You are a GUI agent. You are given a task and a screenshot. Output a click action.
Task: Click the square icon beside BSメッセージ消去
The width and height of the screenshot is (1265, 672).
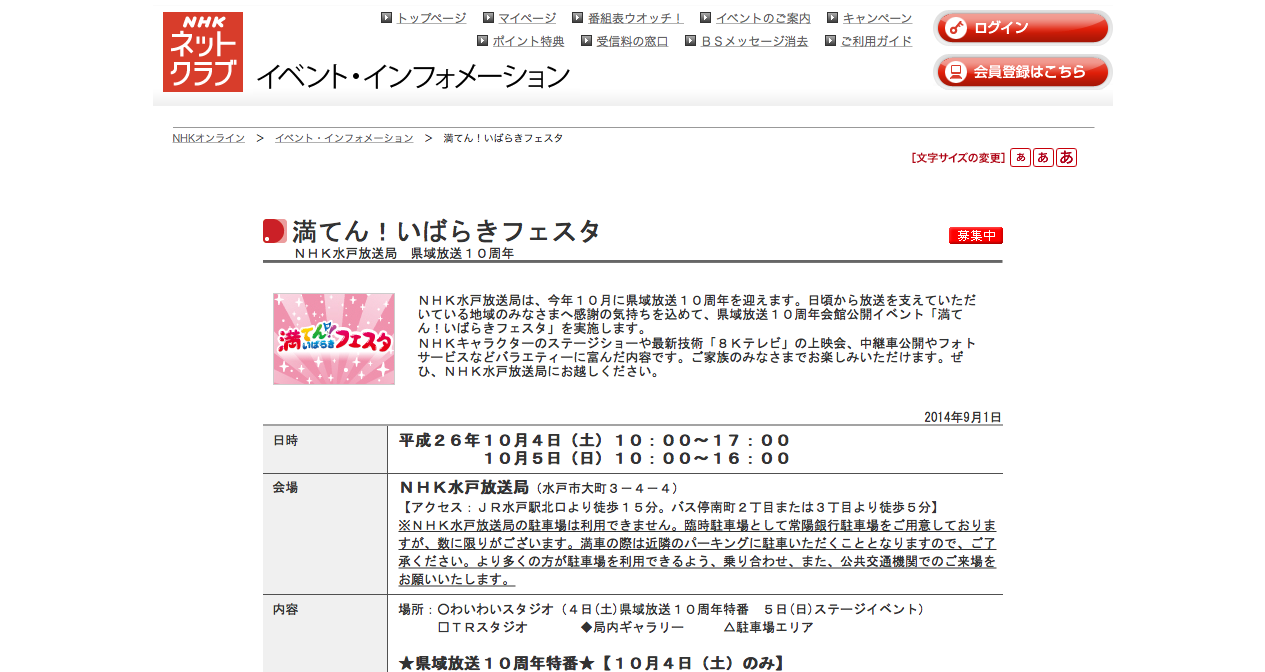pyautogui.click(x=691, y=41)
